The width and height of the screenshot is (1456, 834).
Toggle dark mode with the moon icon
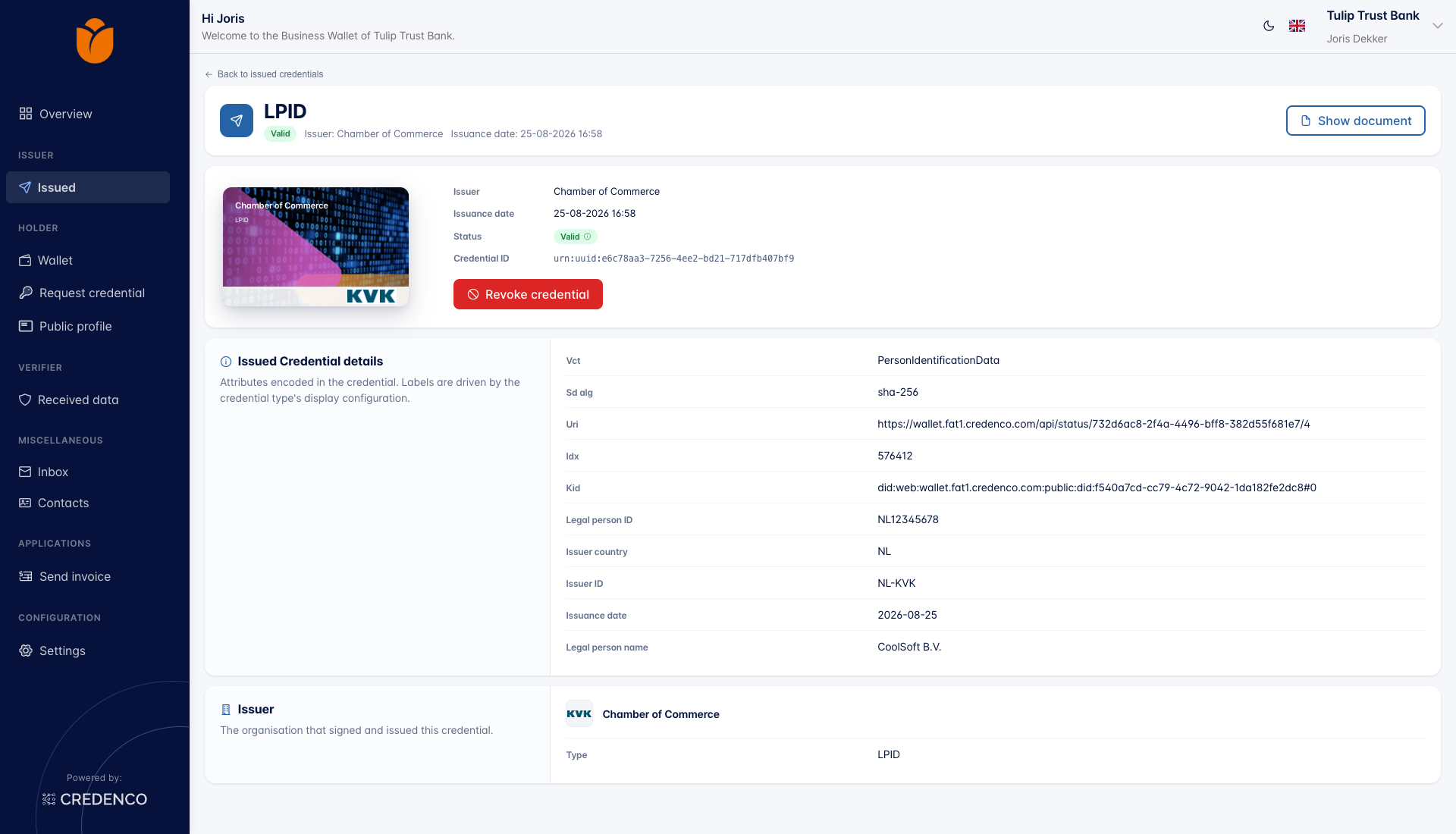pyautogui.click(x=1269, y=26)
